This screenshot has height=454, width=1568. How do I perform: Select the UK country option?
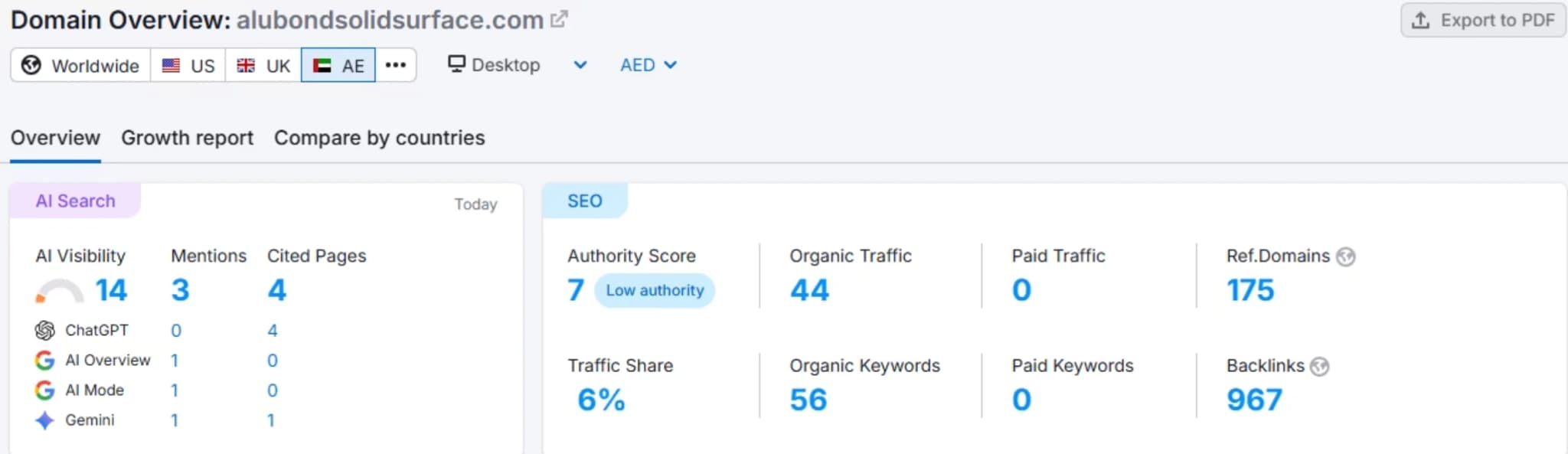pyautogui.click(x=263, y=65)
